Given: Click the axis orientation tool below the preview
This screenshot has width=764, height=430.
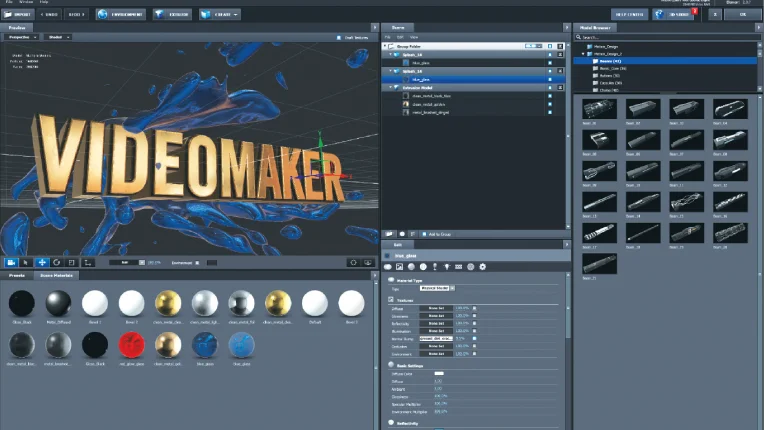Looking at the screenshot, I should (x=88, y=262).
